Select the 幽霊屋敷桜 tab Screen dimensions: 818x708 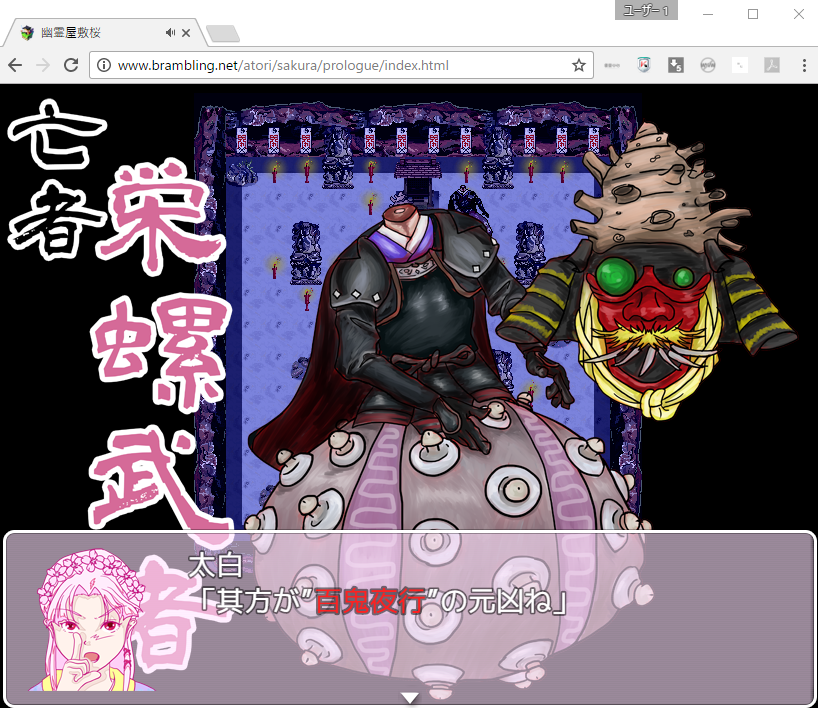pyautogui.click(x=104, y=33)
